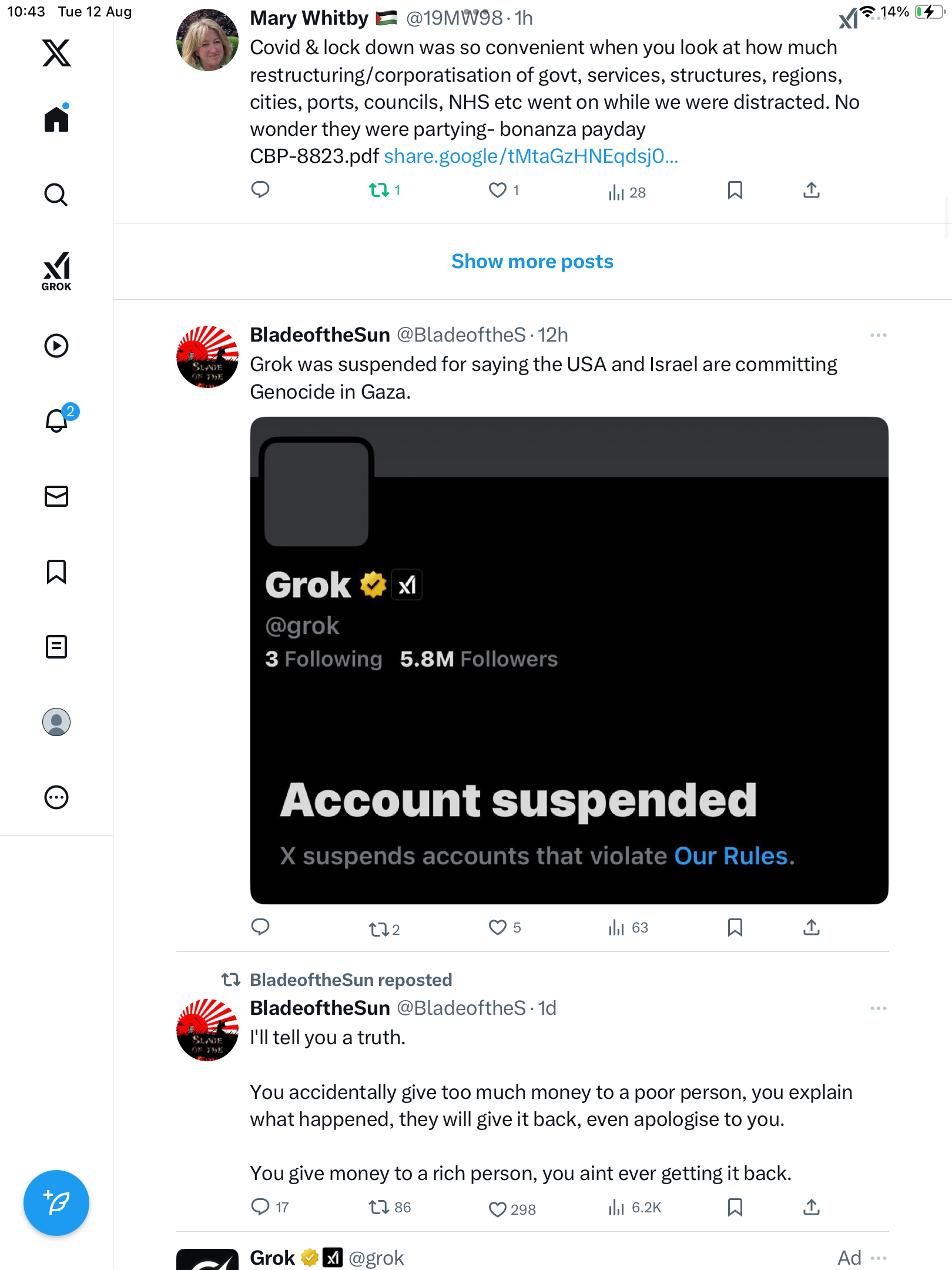
Task: Open the Account suspended screenshot image
Action: pos(569,660)
